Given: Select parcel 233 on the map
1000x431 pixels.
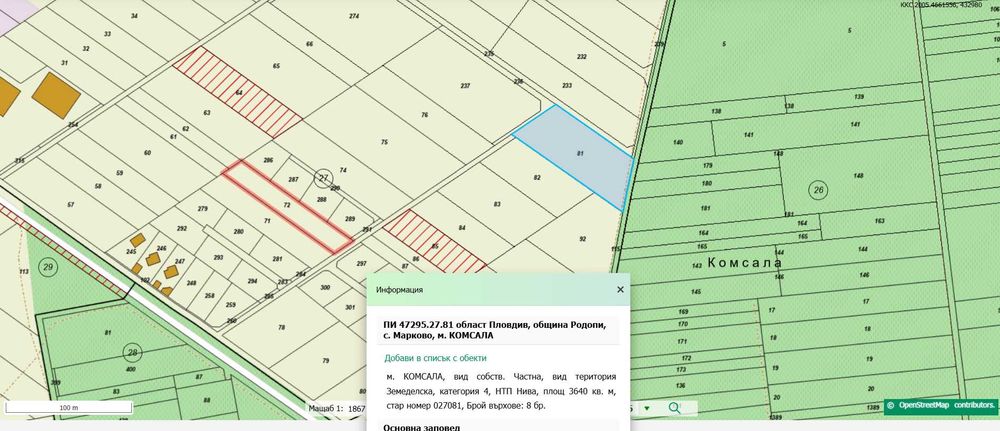Looking at the screenshot, I should click(567, 85).
